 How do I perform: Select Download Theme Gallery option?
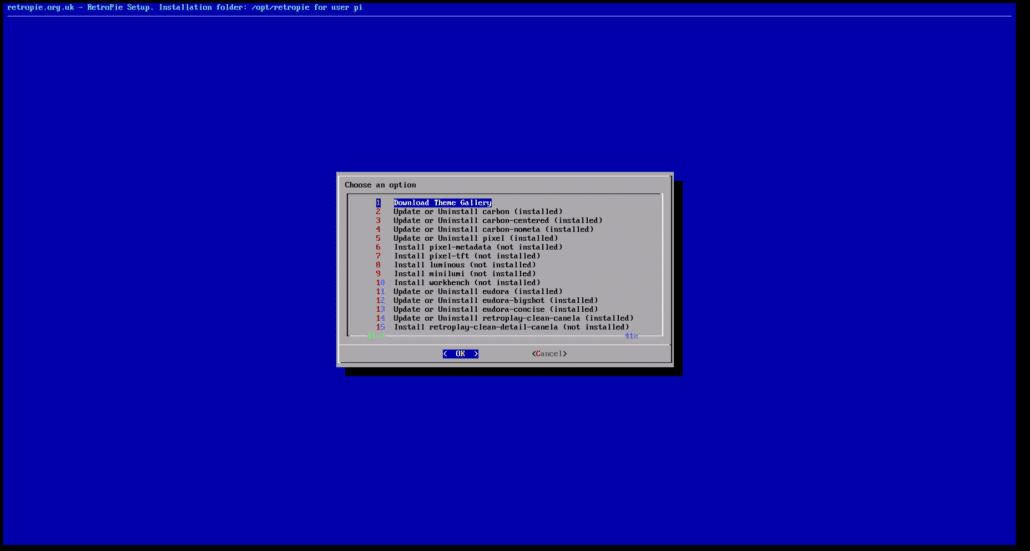point(443,202)
